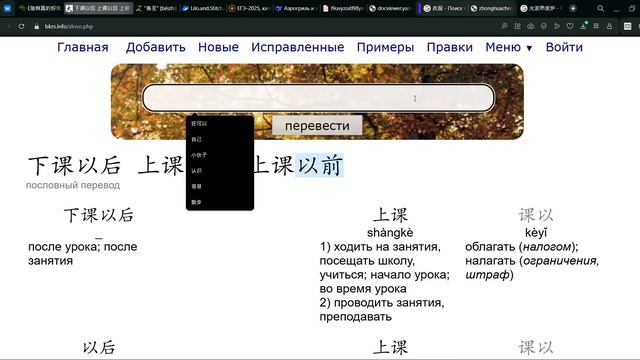Click the upper gray 课以 entry heading

[536, 215]
